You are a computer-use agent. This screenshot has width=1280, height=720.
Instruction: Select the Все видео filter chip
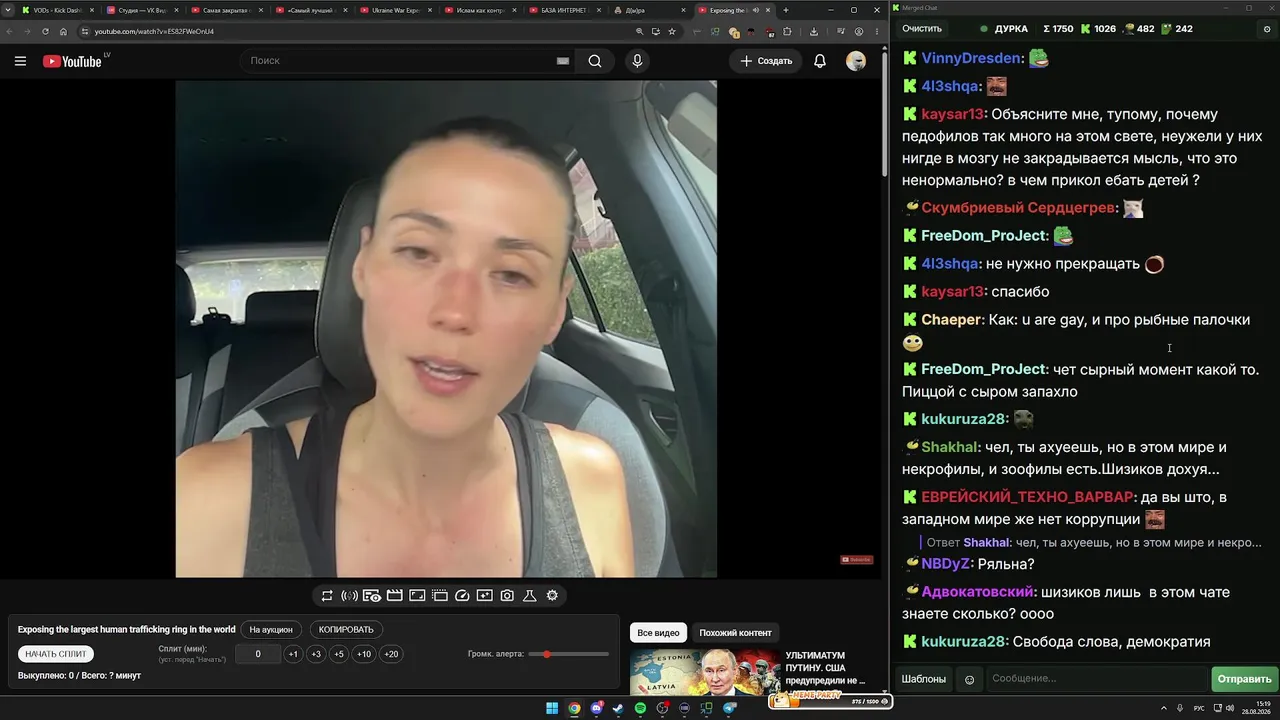coord(658,633)
